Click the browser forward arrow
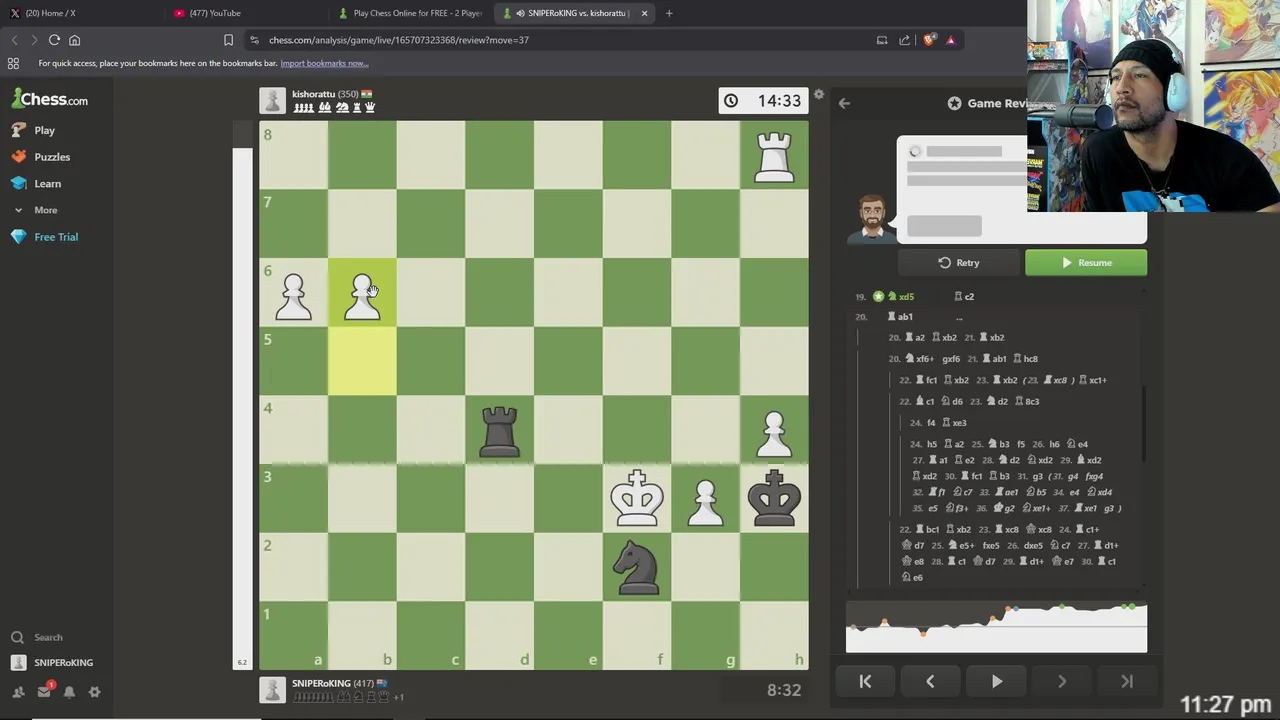 tap(34, 40)
